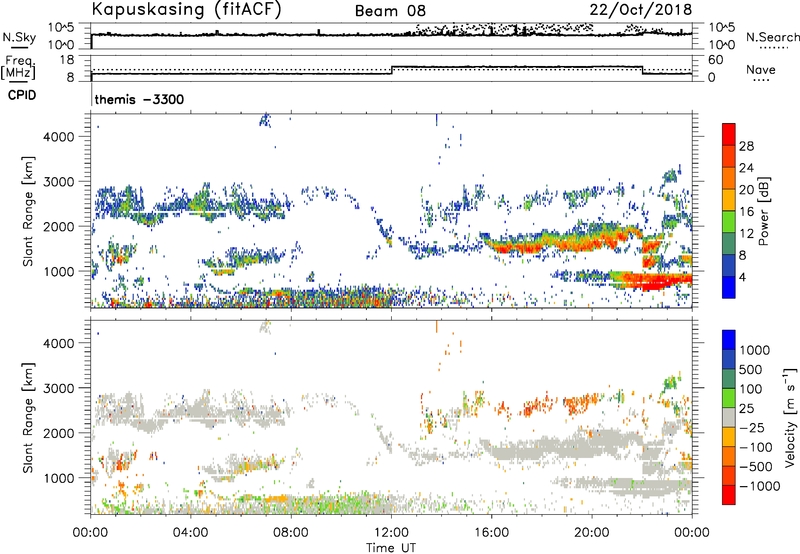Screen dimensions: 800x554
Task: Click the 'N.Search' legend label
Action: [772, 37]
